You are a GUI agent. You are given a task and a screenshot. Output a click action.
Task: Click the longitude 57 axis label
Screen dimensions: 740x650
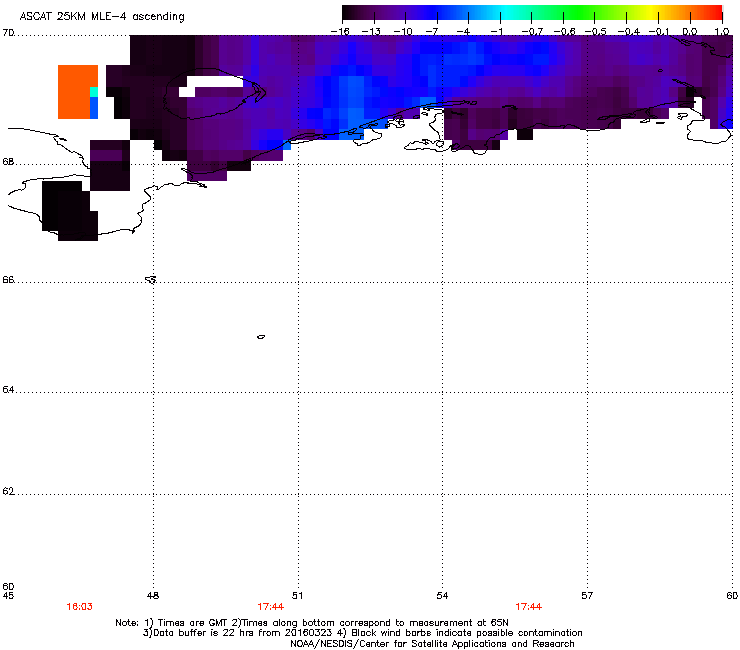pos(587,596)
